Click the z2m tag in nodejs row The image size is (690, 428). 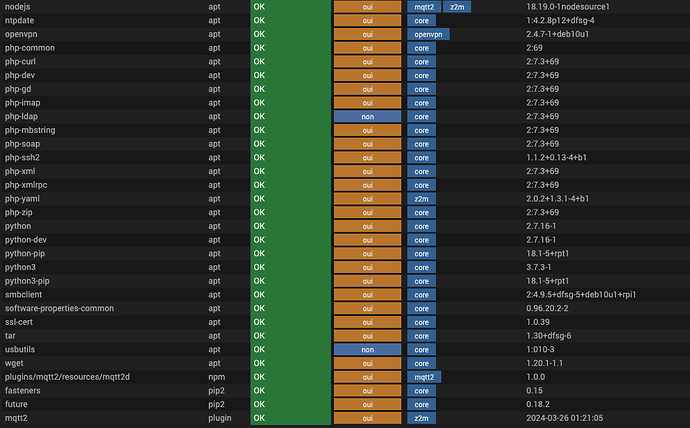(457, 7)
